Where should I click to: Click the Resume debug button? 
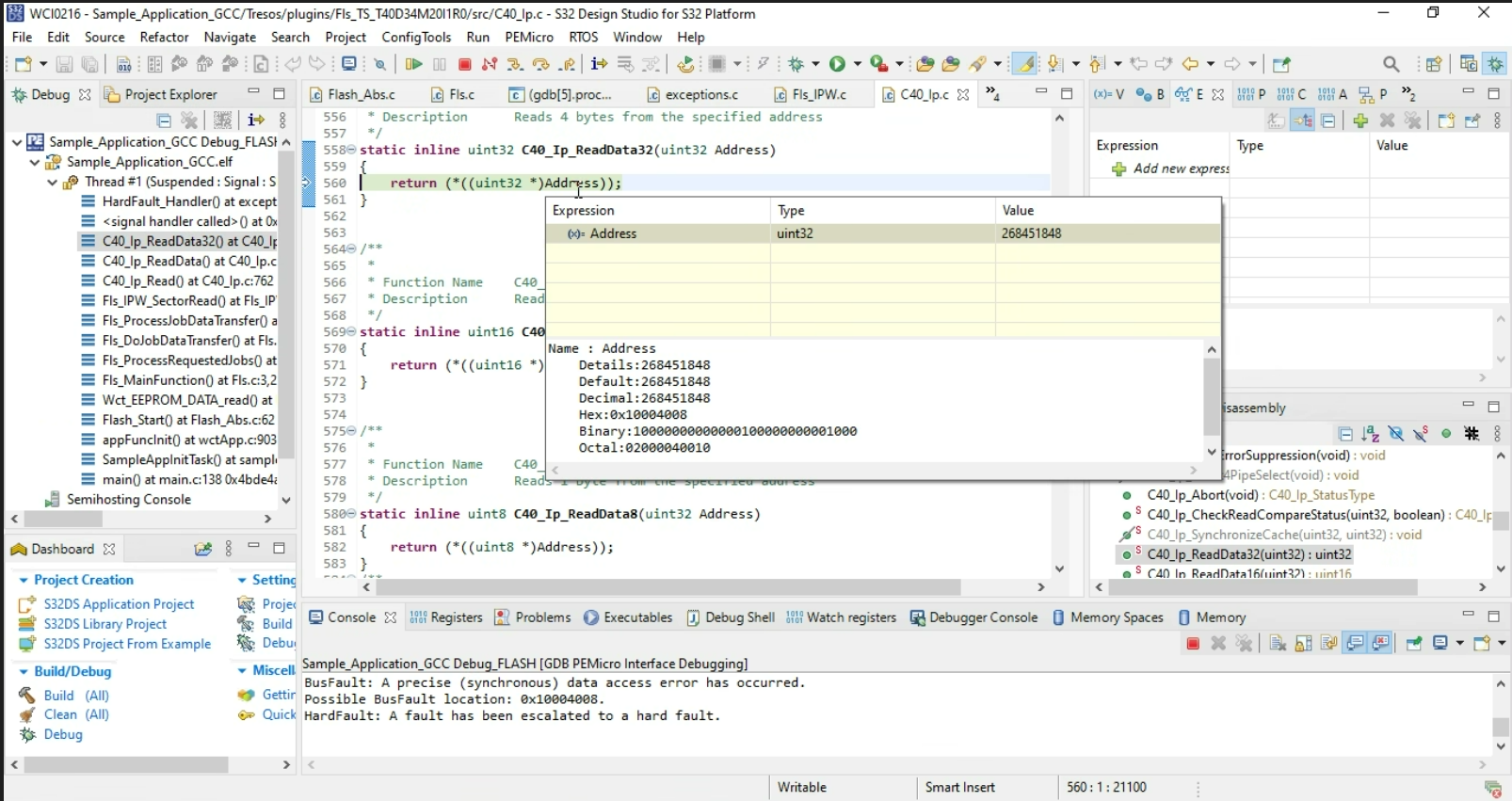[413, 64]
